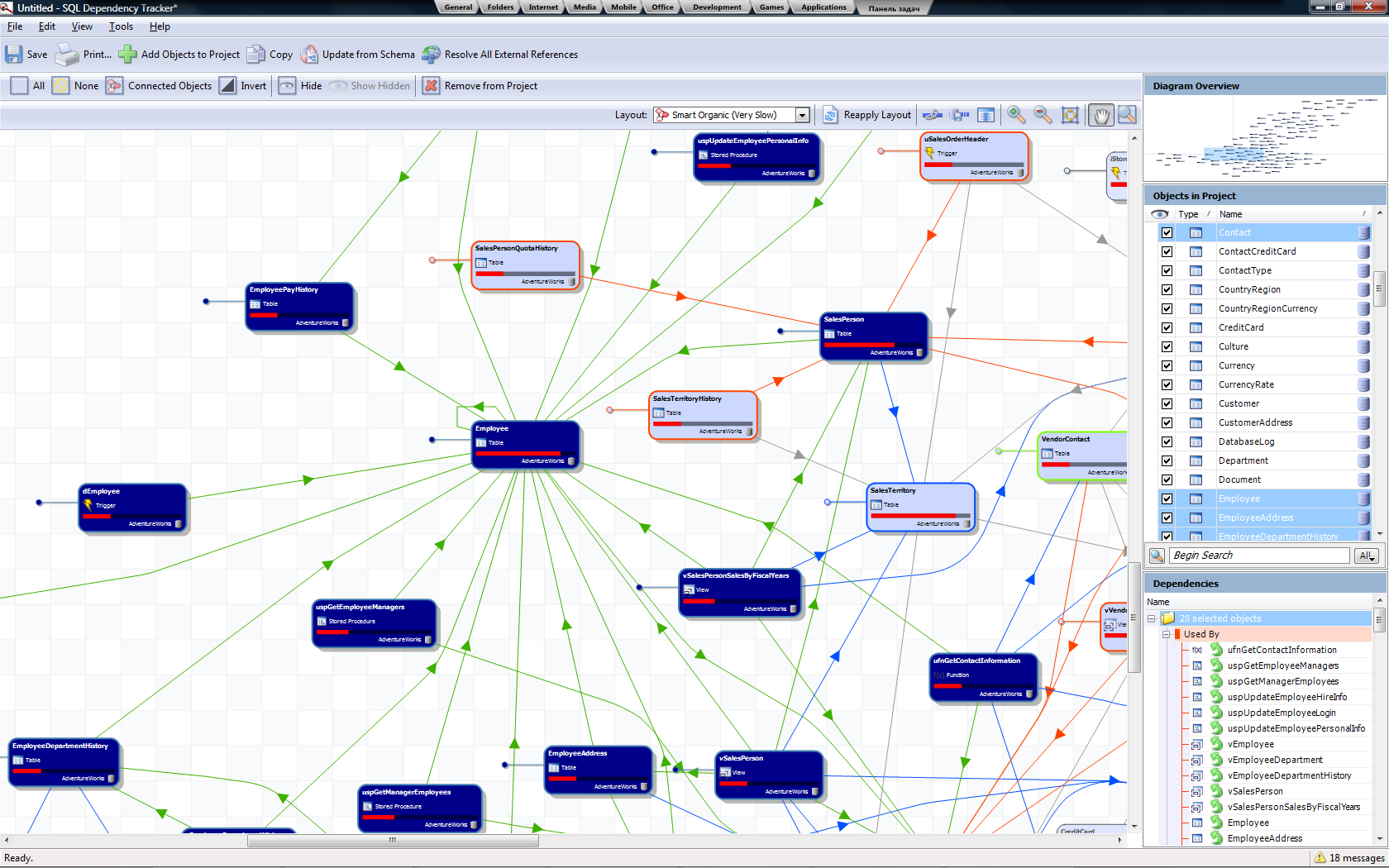Click the Show Hidden button
Image resolution: width=1389 pixels, height=868 pixels.
pos(370,86)
